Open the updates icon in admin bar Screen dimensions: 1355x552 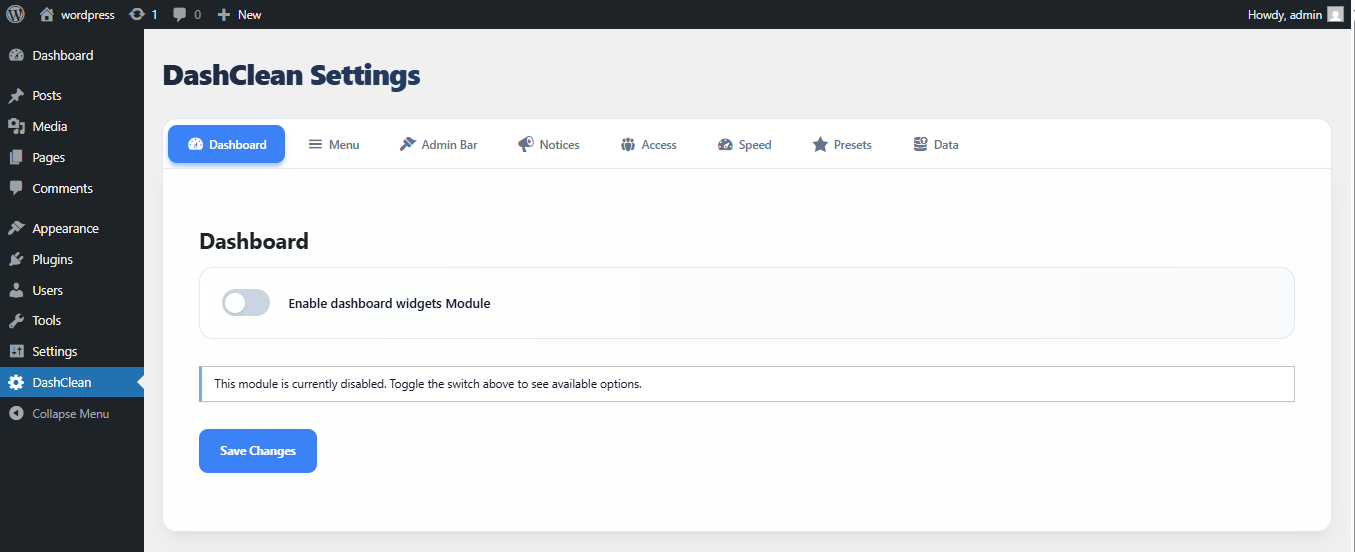coord(137,15)
